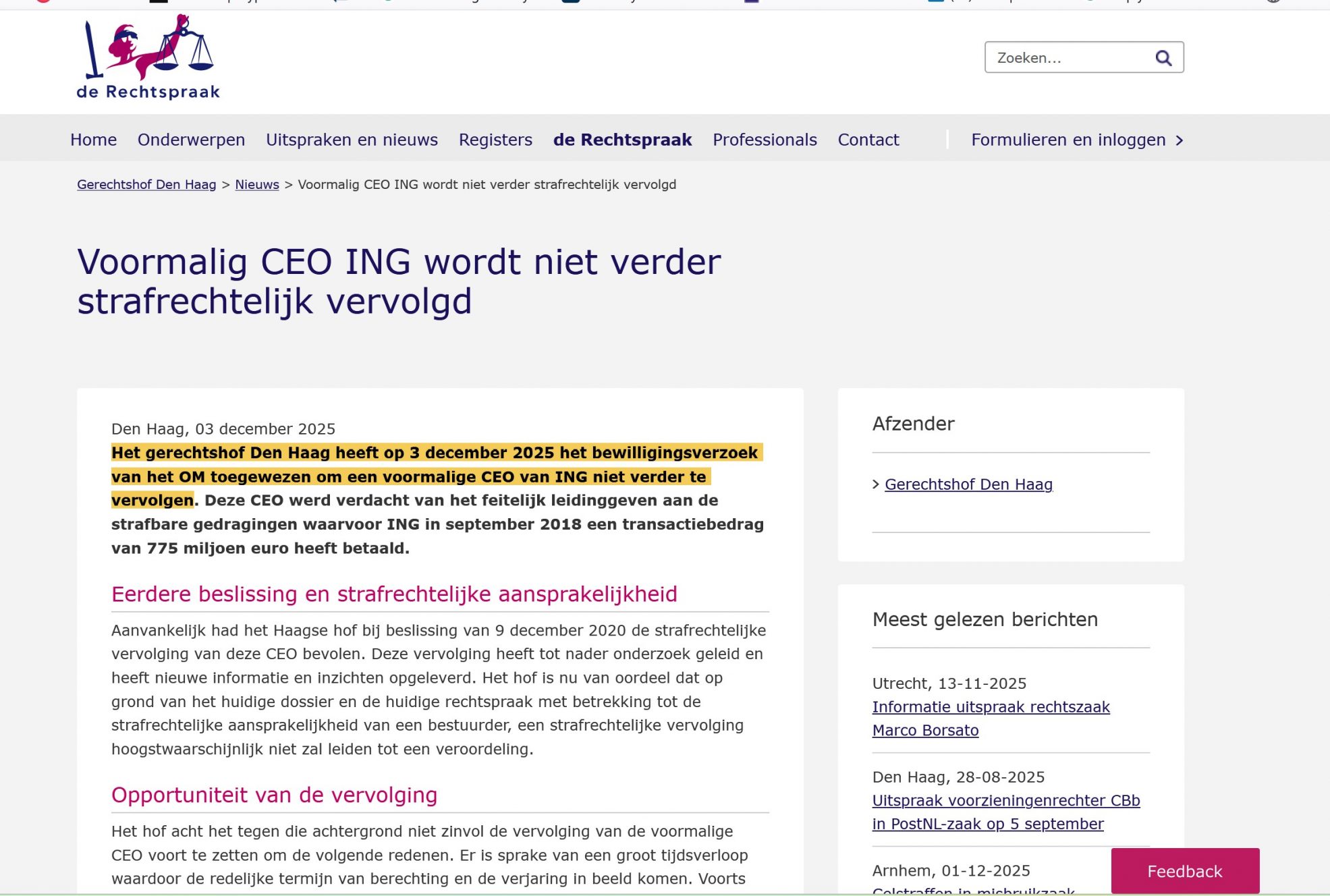Open the Professionals menu item
The image size is (1330, 896).
[x=765, y=140]
